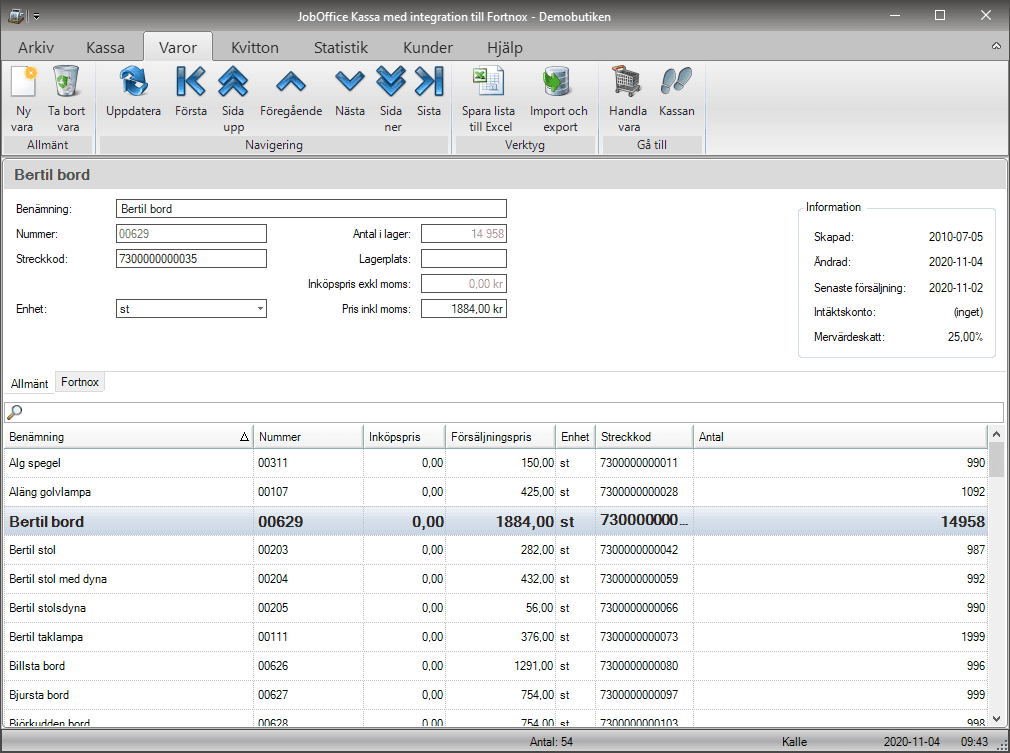Select the Bjursta bord row
The image size is (1010, 753).
coord(496,694)
